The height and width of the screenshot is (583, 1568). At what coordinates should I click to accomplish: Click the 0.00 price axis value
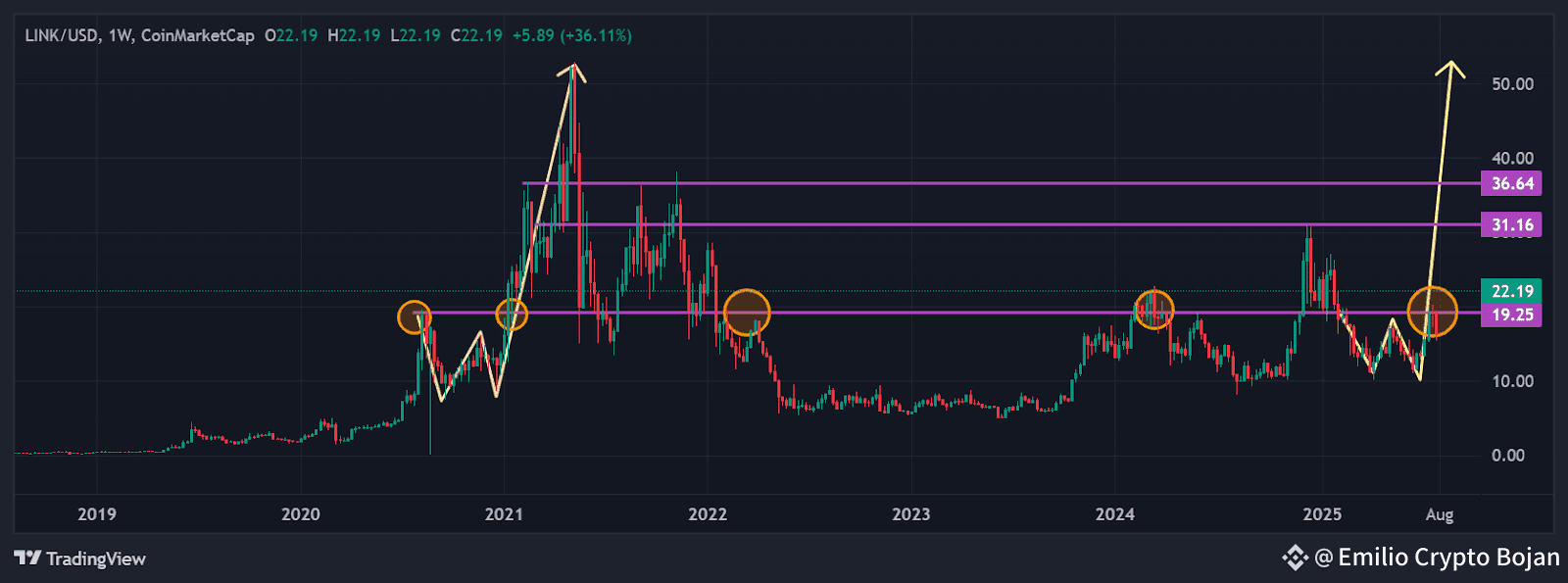[x=1508, y=455]
